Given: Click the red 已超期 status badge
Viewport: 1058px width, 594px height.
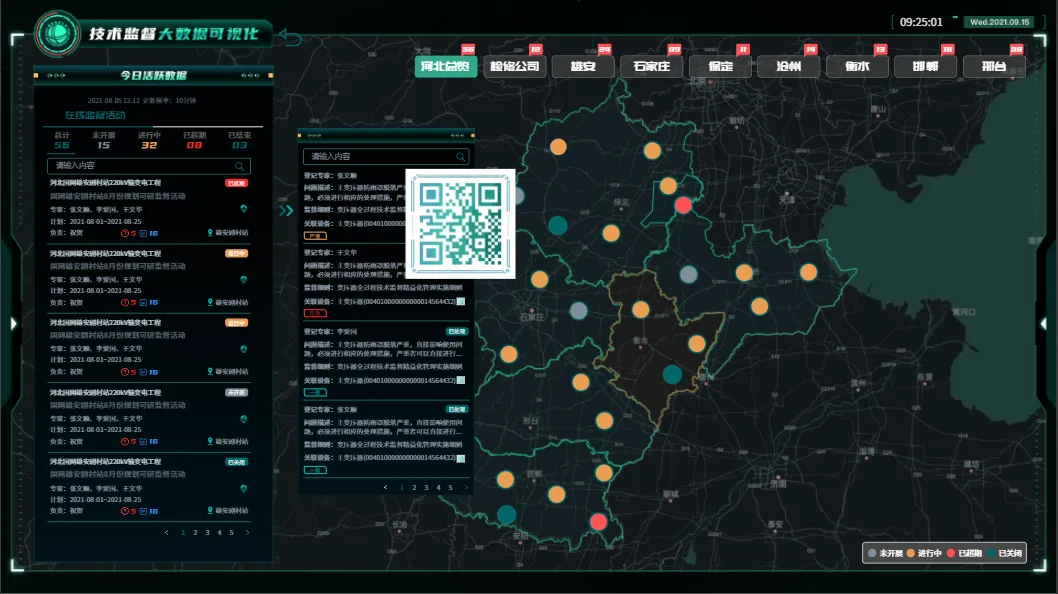Looking at the screenshot, I should (x=236, y=183).
